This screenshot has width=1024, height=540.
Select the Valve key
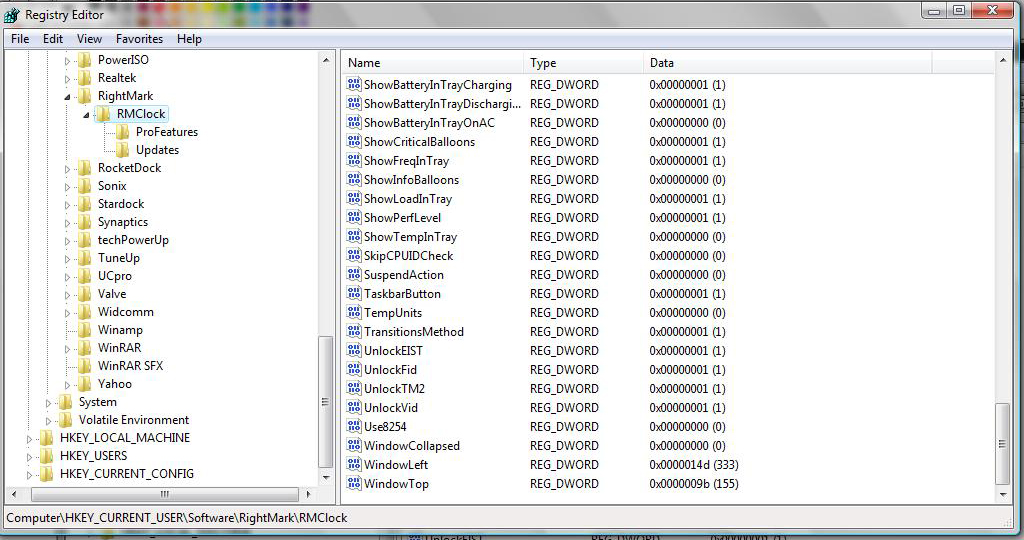[112, 294]
